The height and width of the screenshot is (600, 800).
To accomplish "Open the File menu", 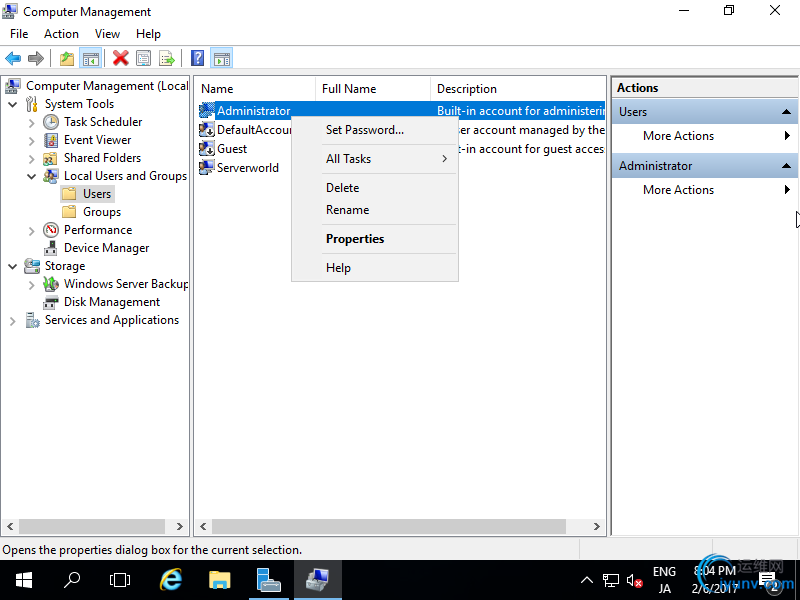I will tap(19, 34).
